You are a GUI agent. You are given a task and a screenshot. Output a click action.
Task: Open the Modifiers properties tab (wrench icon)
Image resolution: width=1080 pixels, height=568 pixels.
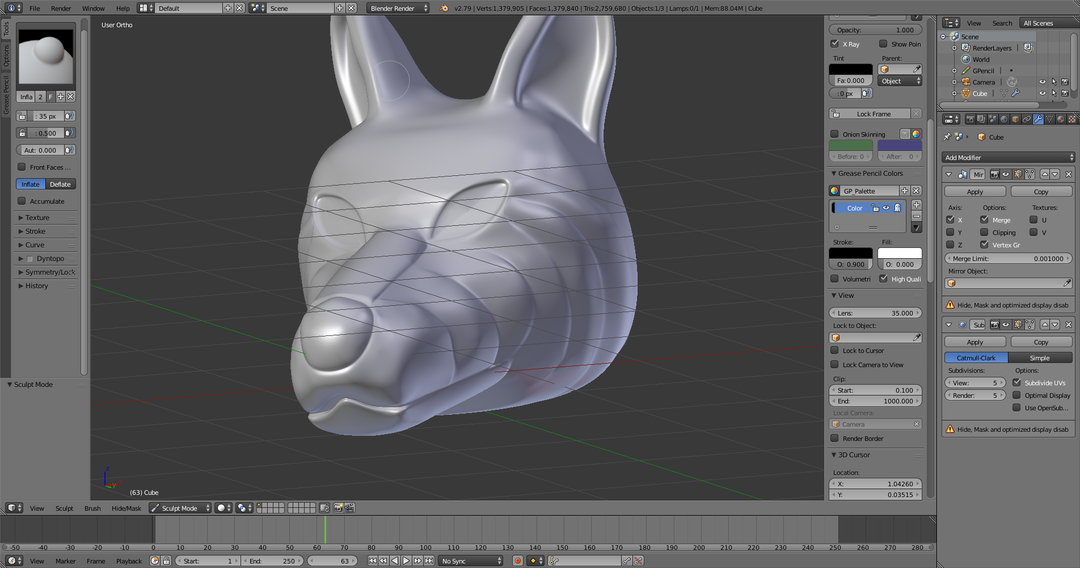(x=1036, y=120)
